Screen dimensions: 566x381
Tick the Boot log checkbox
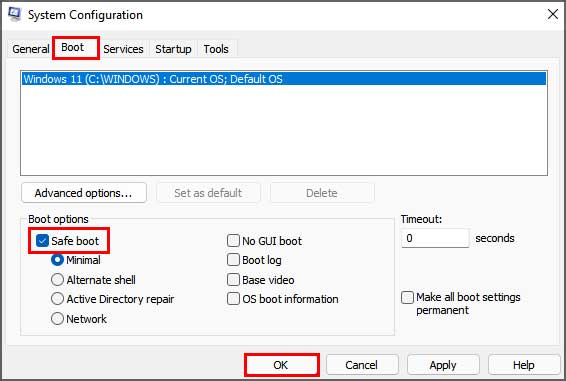[233, 260]
